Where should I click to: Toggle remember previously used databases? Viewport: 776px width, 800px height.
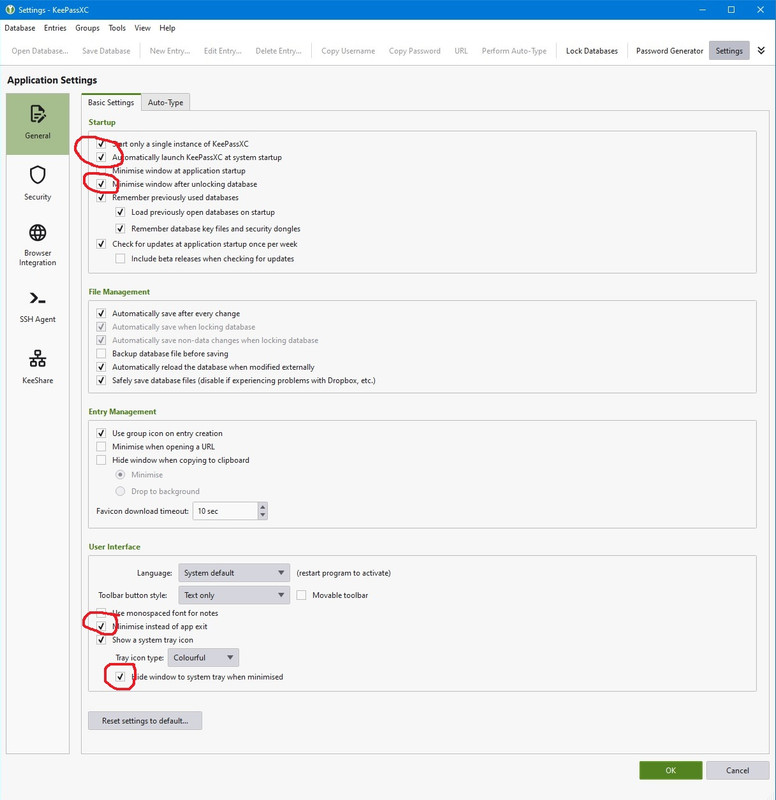click(101, 197)
